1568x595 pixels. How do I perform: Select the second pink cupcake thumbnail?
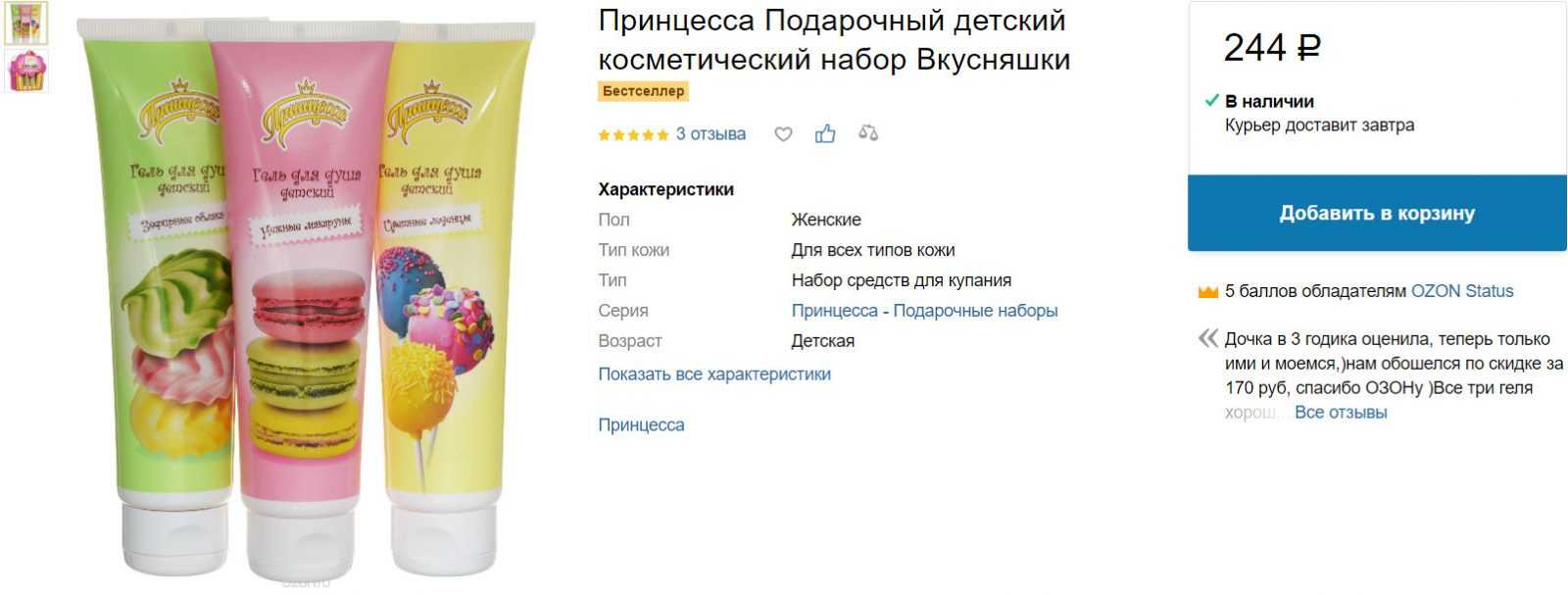point(25,71)
